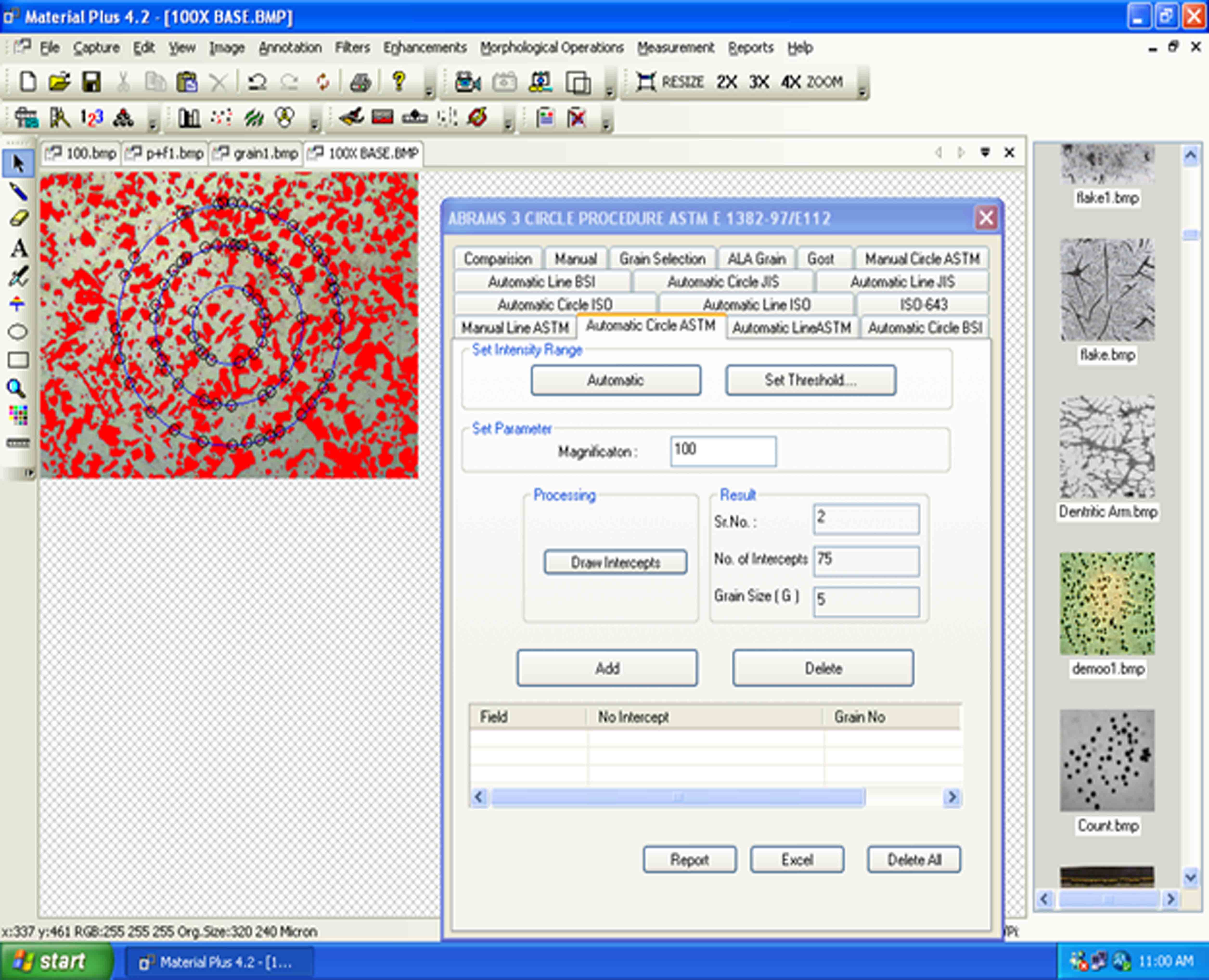Click the Draw Intercepts button
This screenshot has height=980, width=1209.
pyautogui.click(x=615, y=562)
